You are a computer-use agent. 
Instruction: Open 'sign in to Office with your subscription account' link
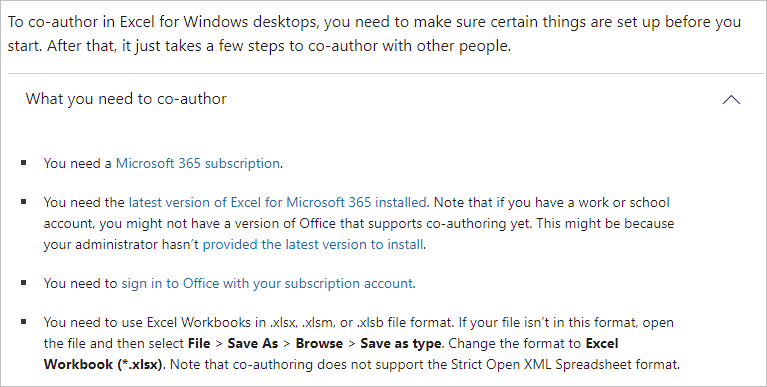click(x=267, y=284)
